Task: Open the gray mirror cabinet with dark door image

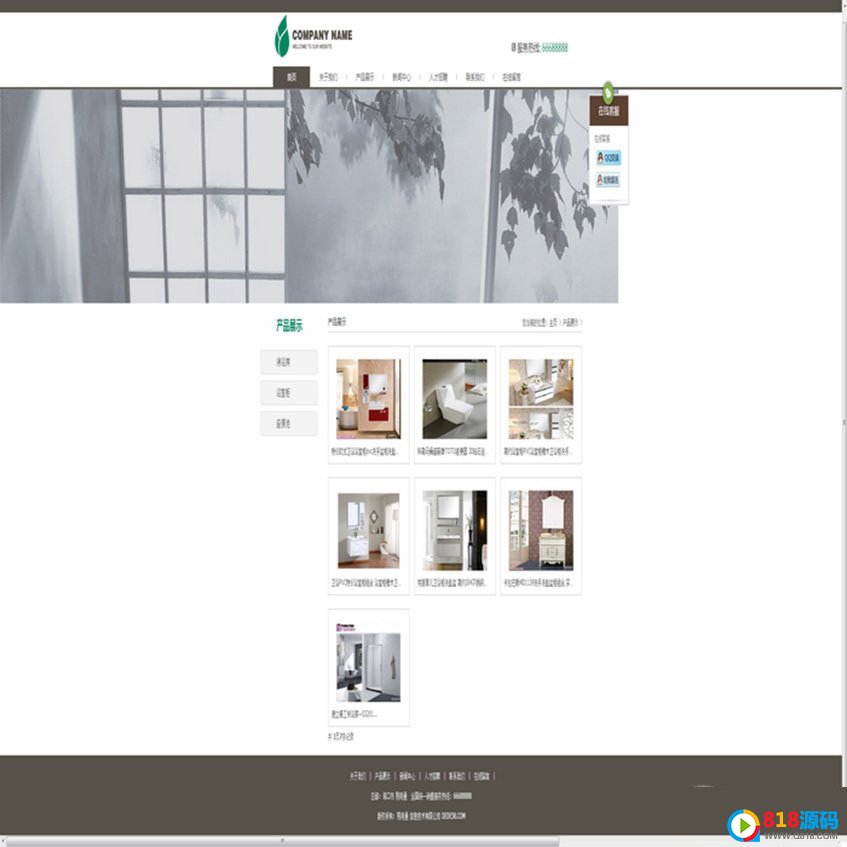Action: (x=454, y=530)
